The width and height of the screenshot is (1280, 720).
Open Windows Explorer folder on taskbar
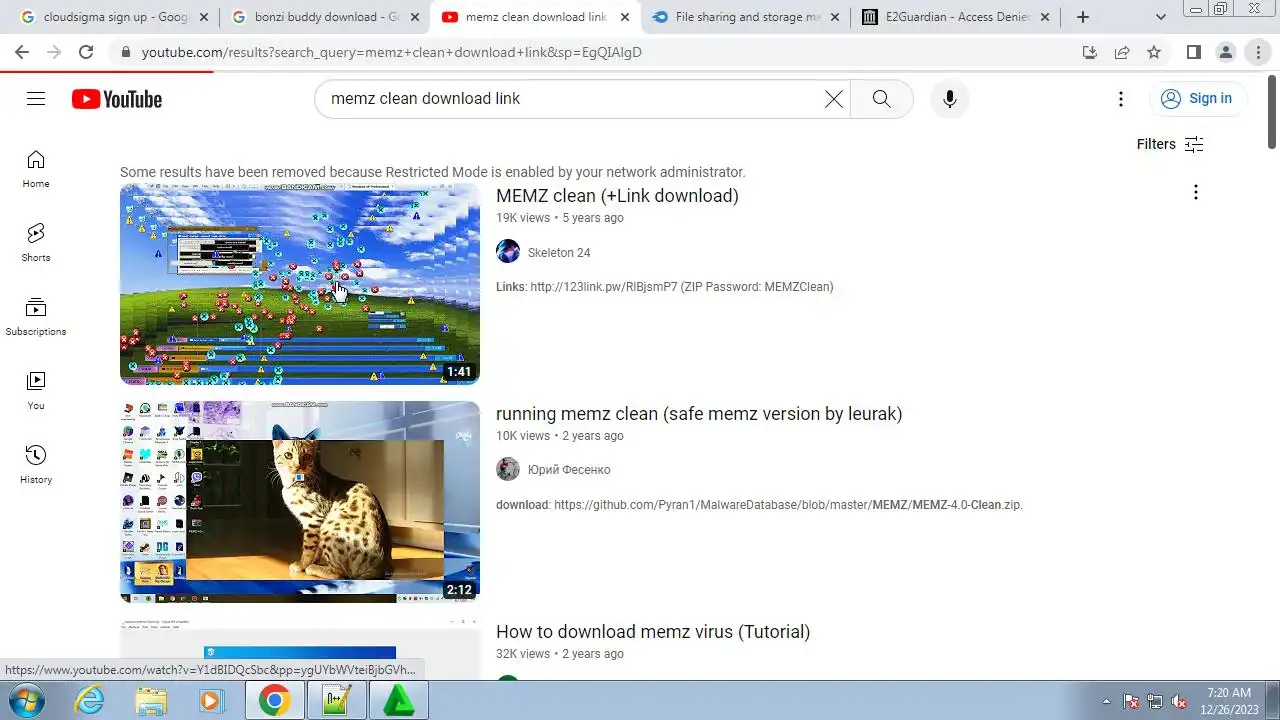pyautogui.click(x=151, y=700)
